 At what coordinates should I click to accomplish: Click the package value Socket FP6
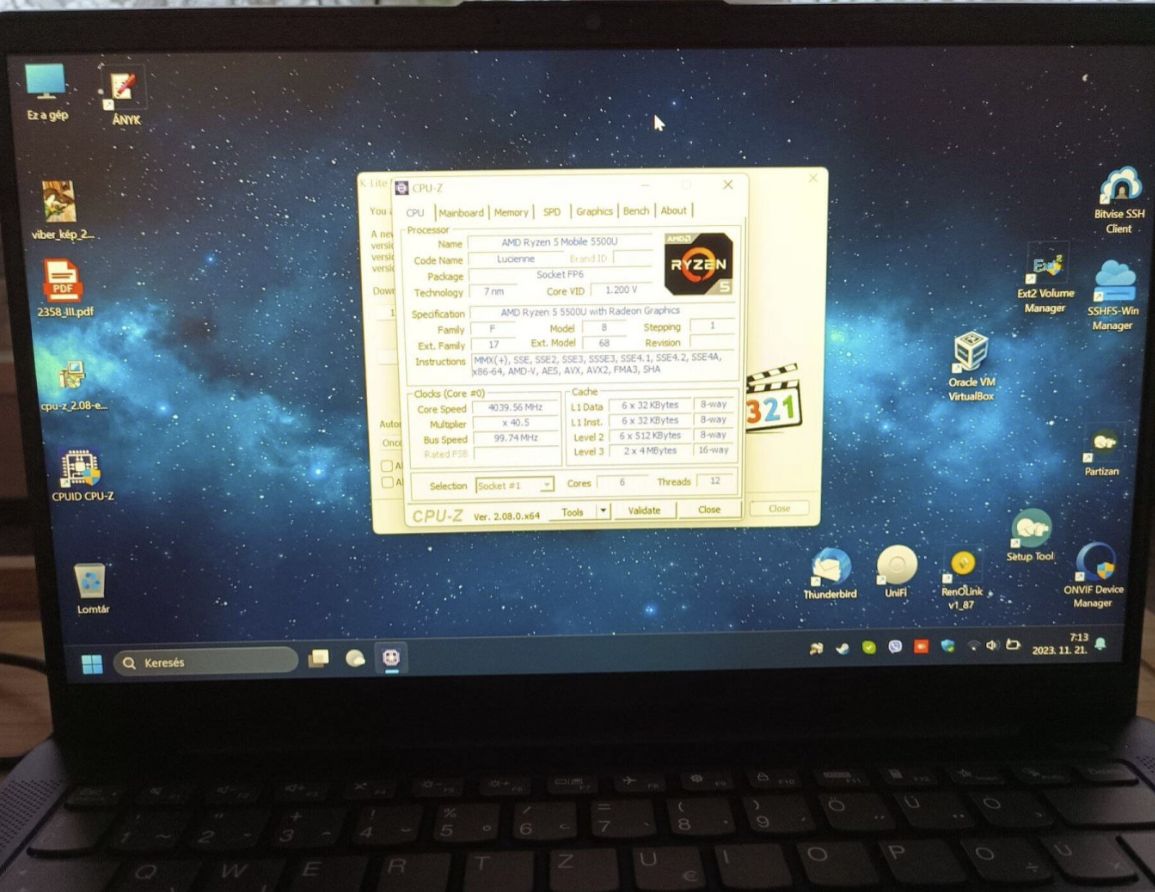point(560,274)
